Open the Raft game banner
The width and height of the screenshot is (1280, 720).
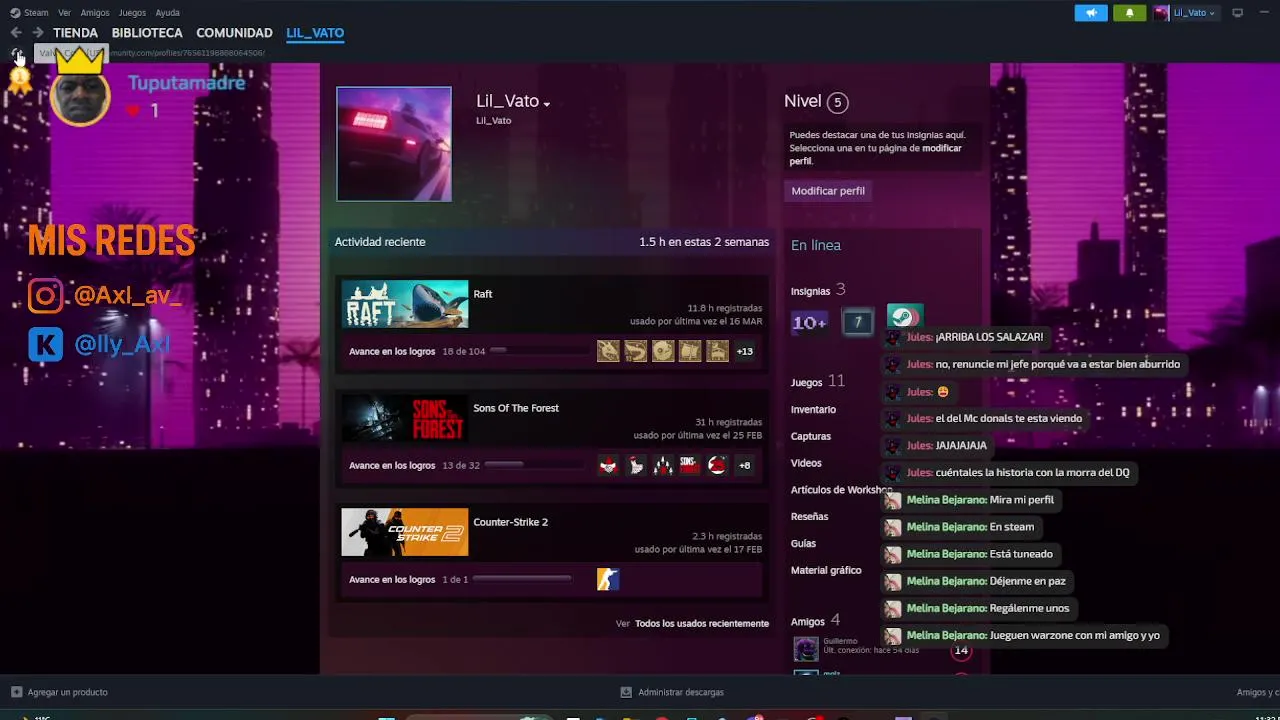click(405, 304)
